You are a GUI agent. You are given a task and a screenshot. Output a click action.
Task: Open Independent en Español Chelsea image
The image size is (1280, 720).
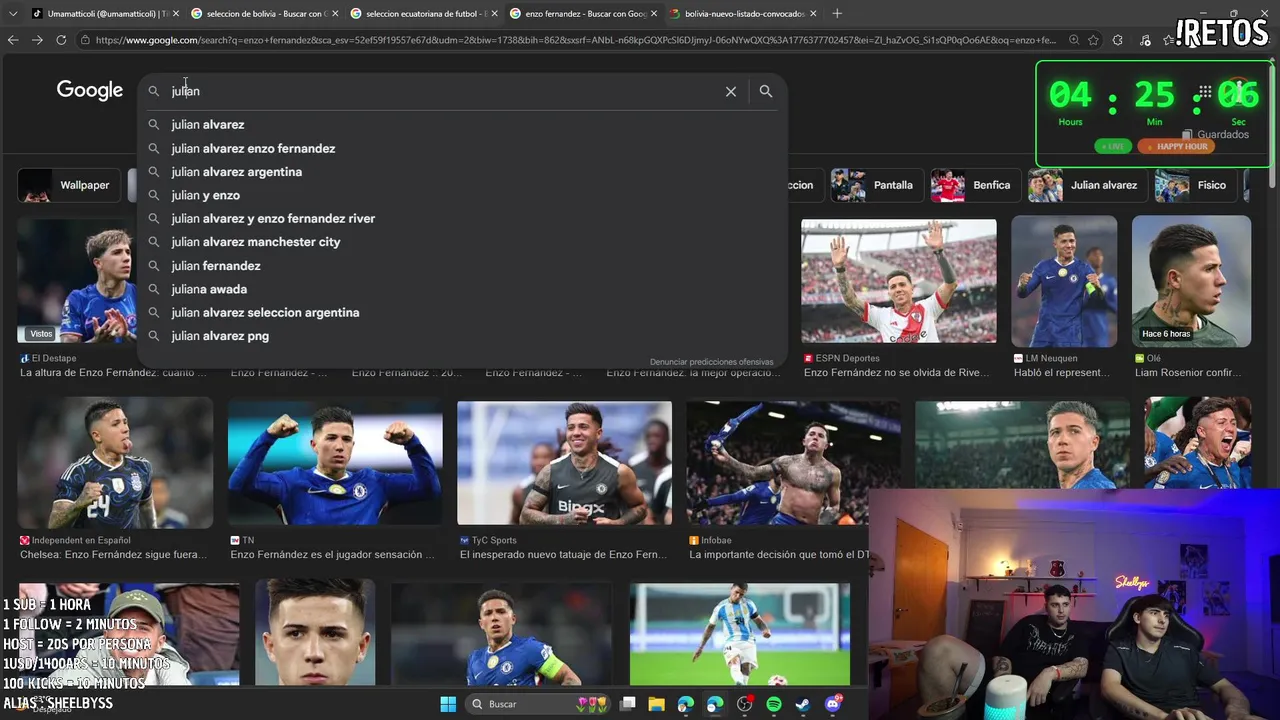(115, 463)
